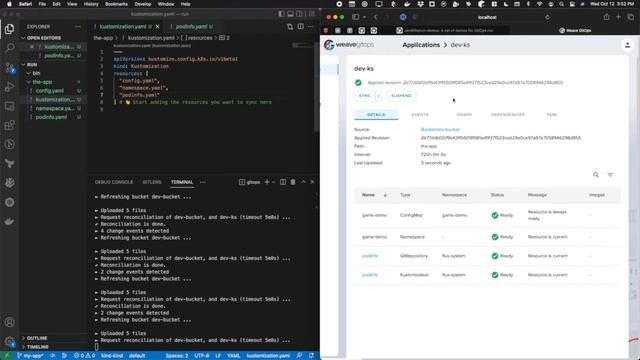Open the Manage gear icon in VS Code

pyautogui.click(x=9, y=341)
